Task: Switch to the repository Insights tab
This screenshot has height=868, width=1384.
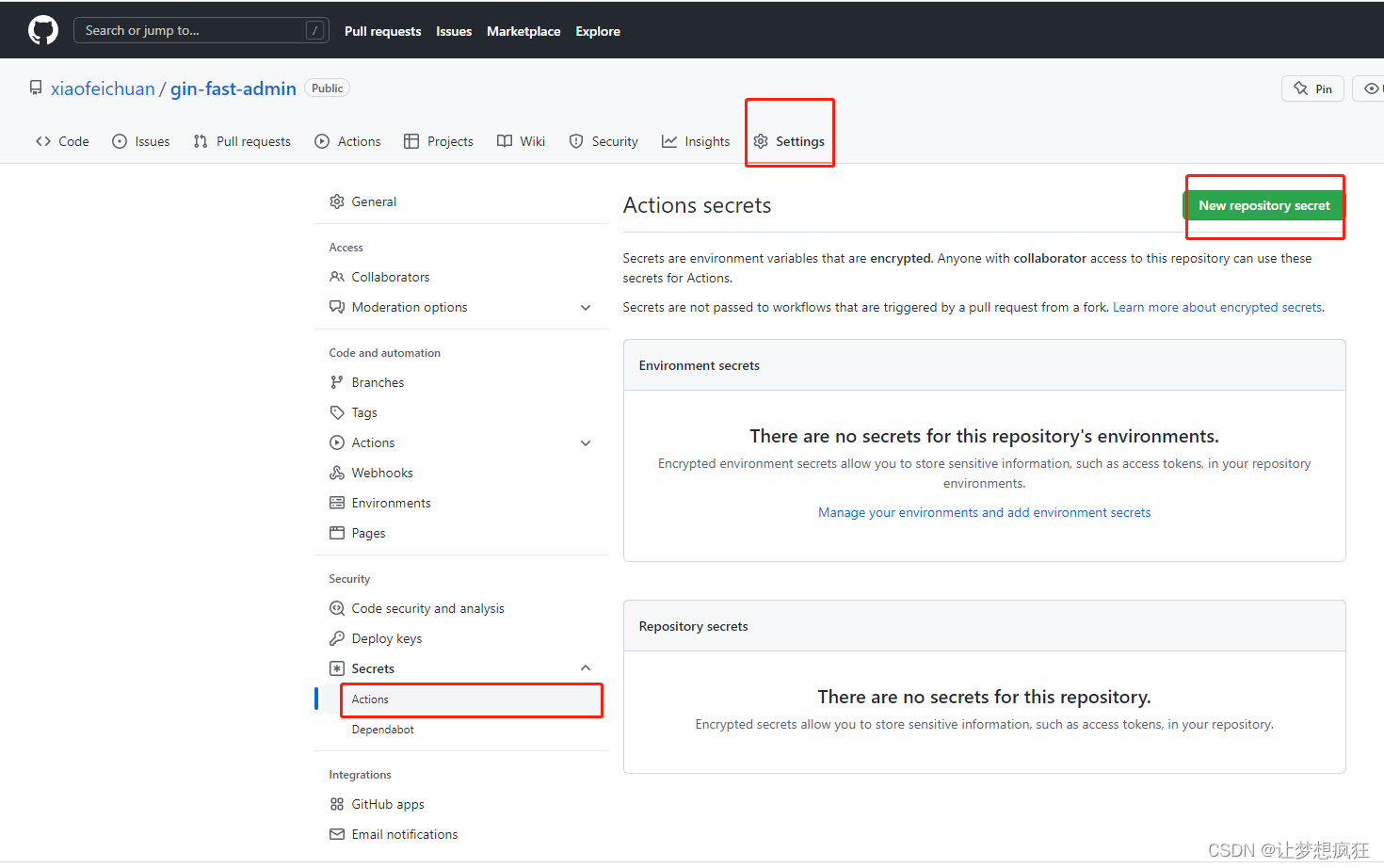Action: (696, 141)
